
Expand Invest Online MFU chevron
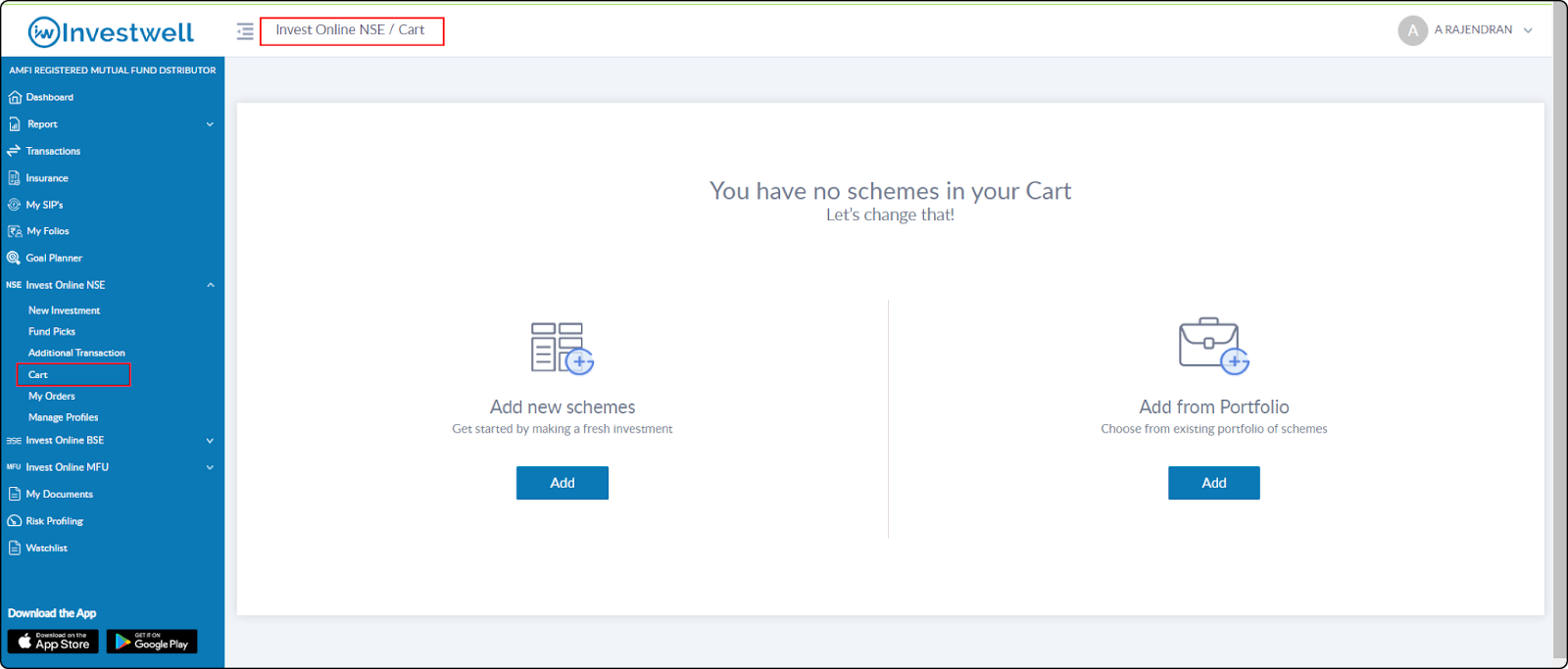pos(210,467)
